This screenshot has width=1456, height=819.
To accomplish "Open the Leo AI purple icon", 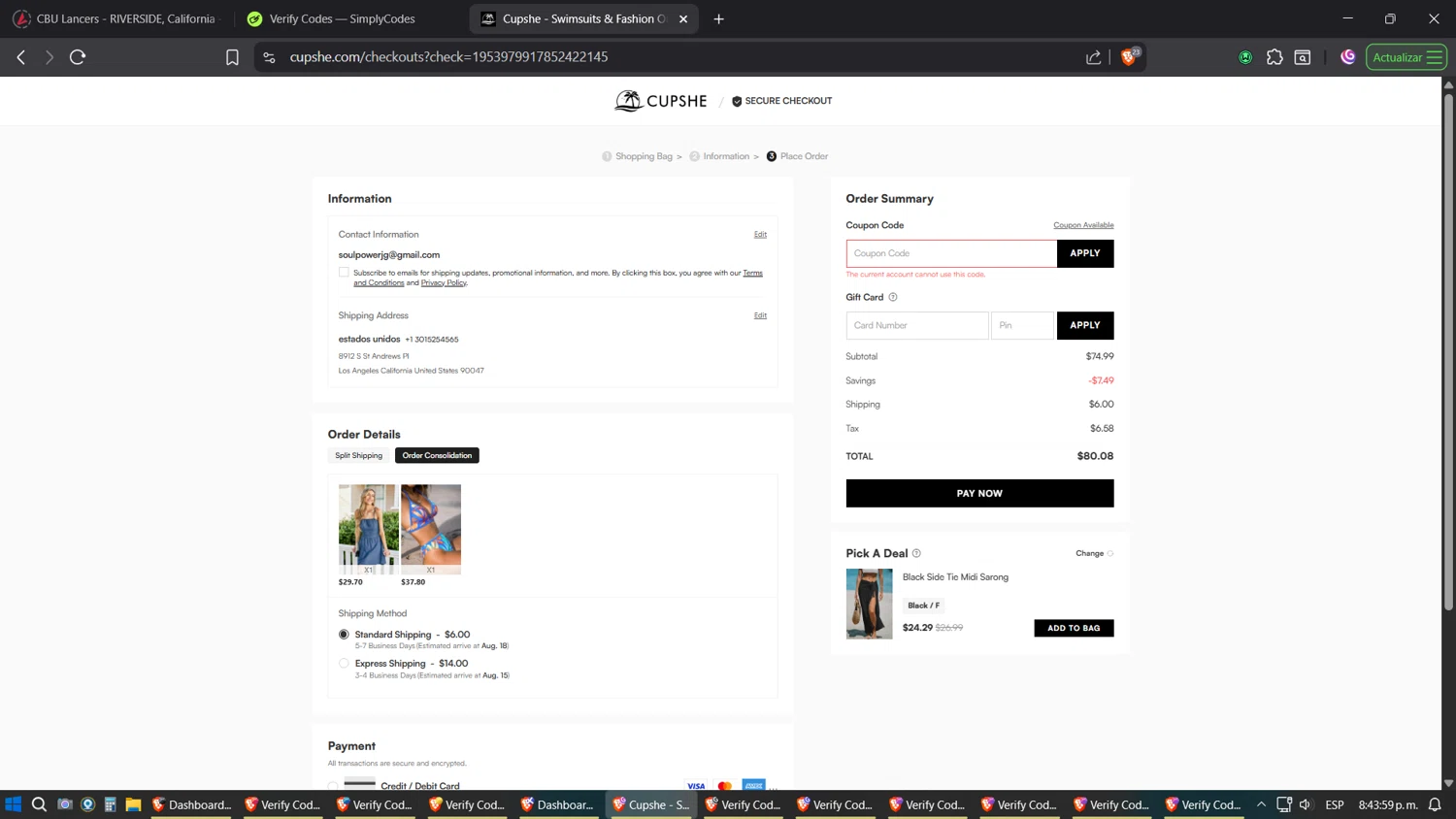I will click(x=1348, y=57).
